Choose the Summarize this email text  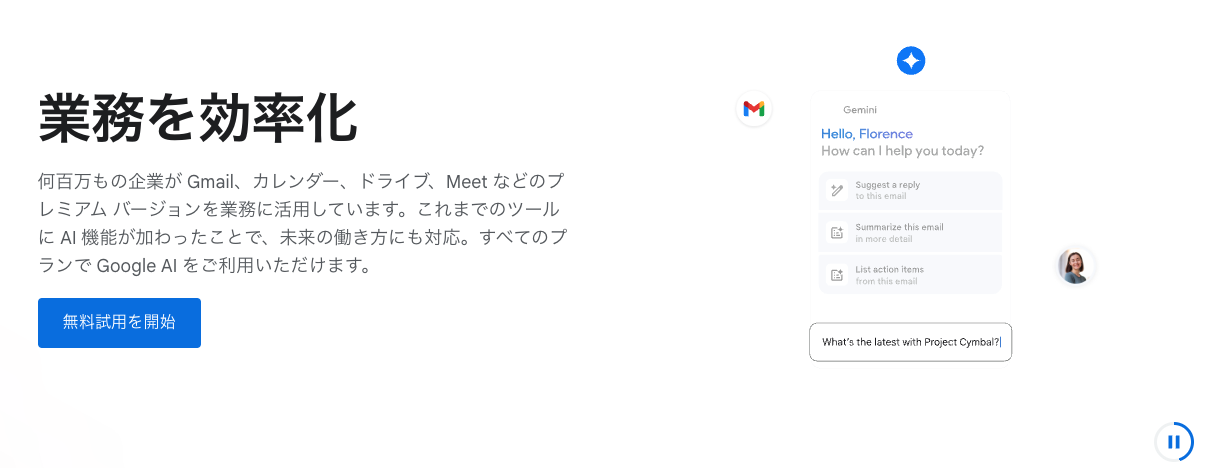(x=899, y=227)
